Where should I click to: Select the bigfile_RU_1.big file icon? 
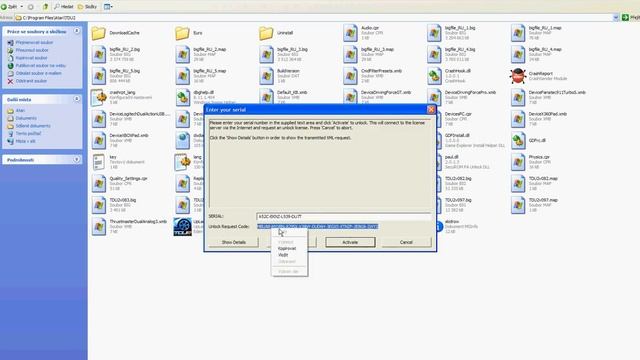click(434, 33)
